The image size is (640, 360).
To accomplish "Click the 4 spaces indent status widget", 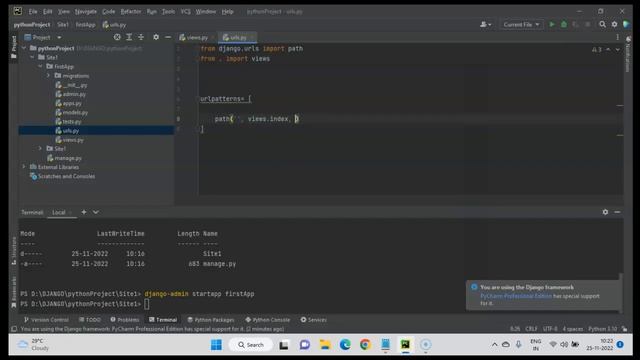I will 573,329.
